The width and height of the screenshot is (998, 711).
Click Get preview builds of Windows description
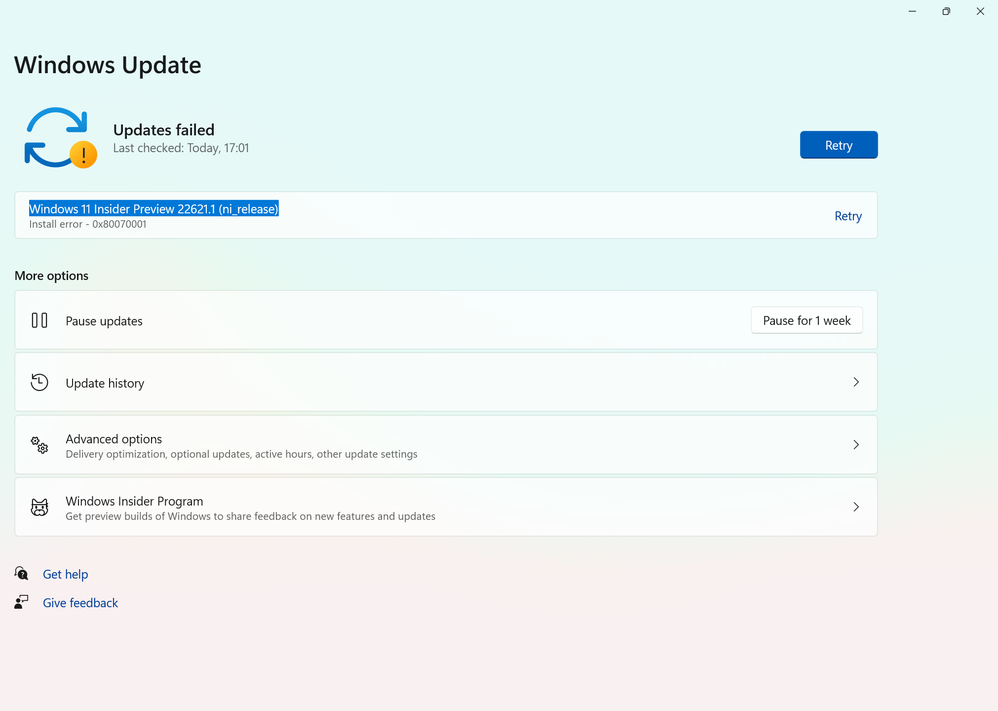[x=250, y=516]
